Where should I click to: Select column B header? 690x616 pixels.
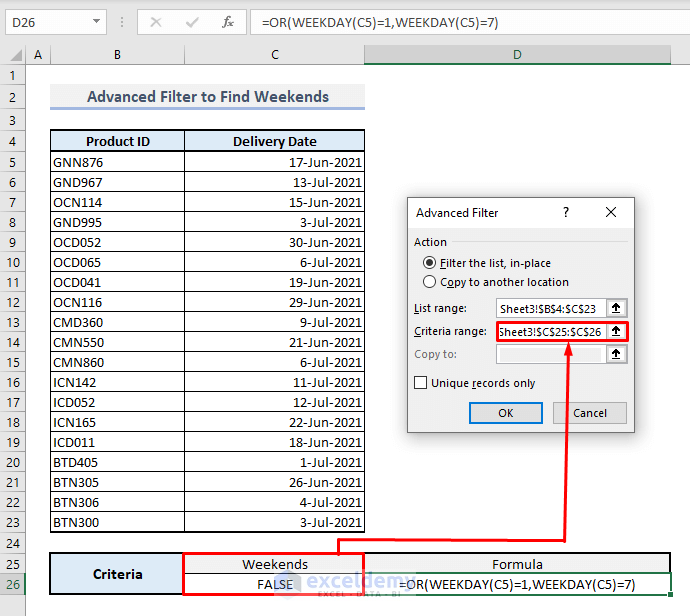(117, 55)
